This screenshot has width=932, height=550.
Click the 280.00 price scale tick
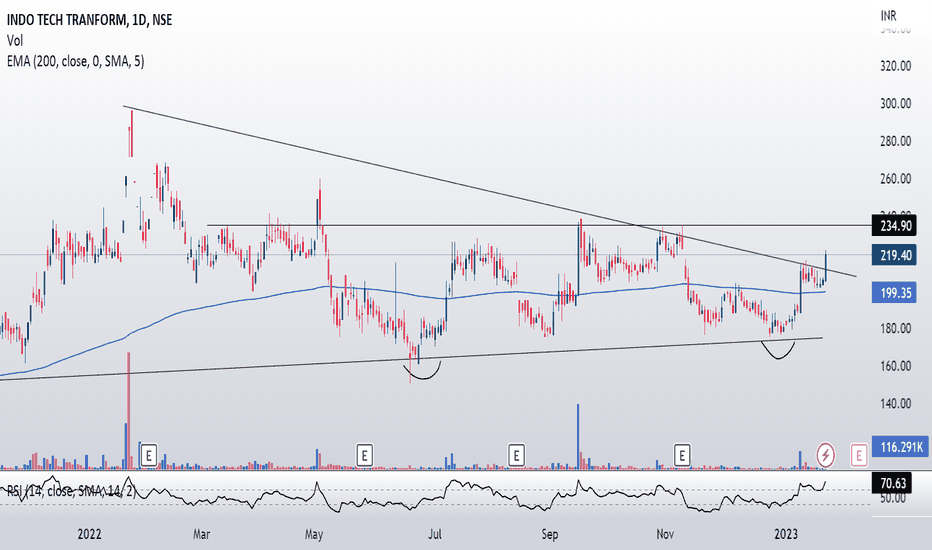pyautogui.click(x=896, y=141)
